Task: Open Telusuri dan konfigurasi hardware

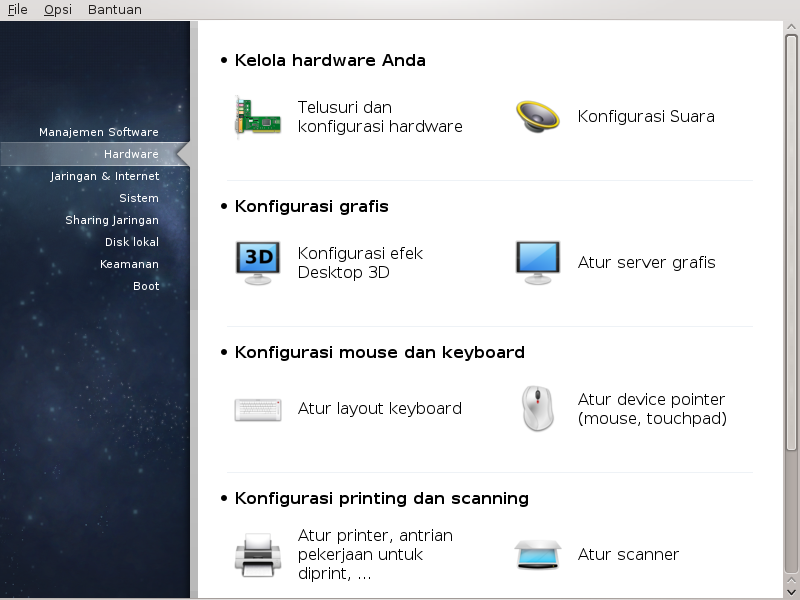Action: pyautogui.click(x=380, y=117)
